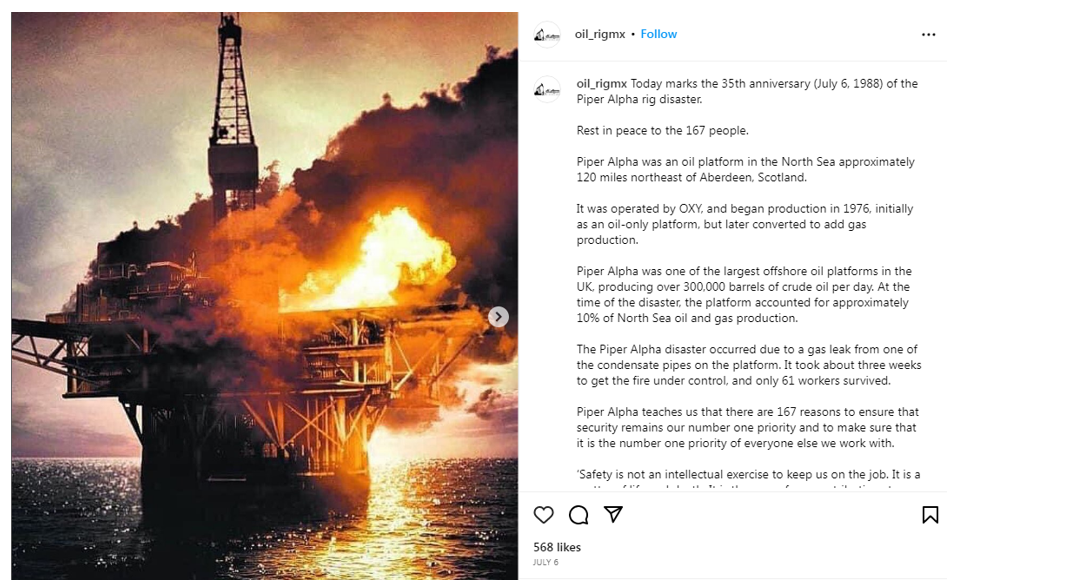Open post options with the ellipsis icon
Image resolution: width=1070 pixels, height=582 pixels.
[x=928, y=34]
